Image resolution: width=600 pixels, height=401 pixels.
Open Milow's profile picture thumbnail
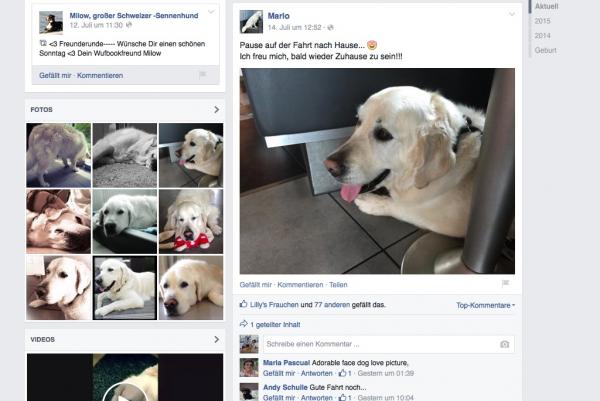pyautogui.click(x=51, y=22)
